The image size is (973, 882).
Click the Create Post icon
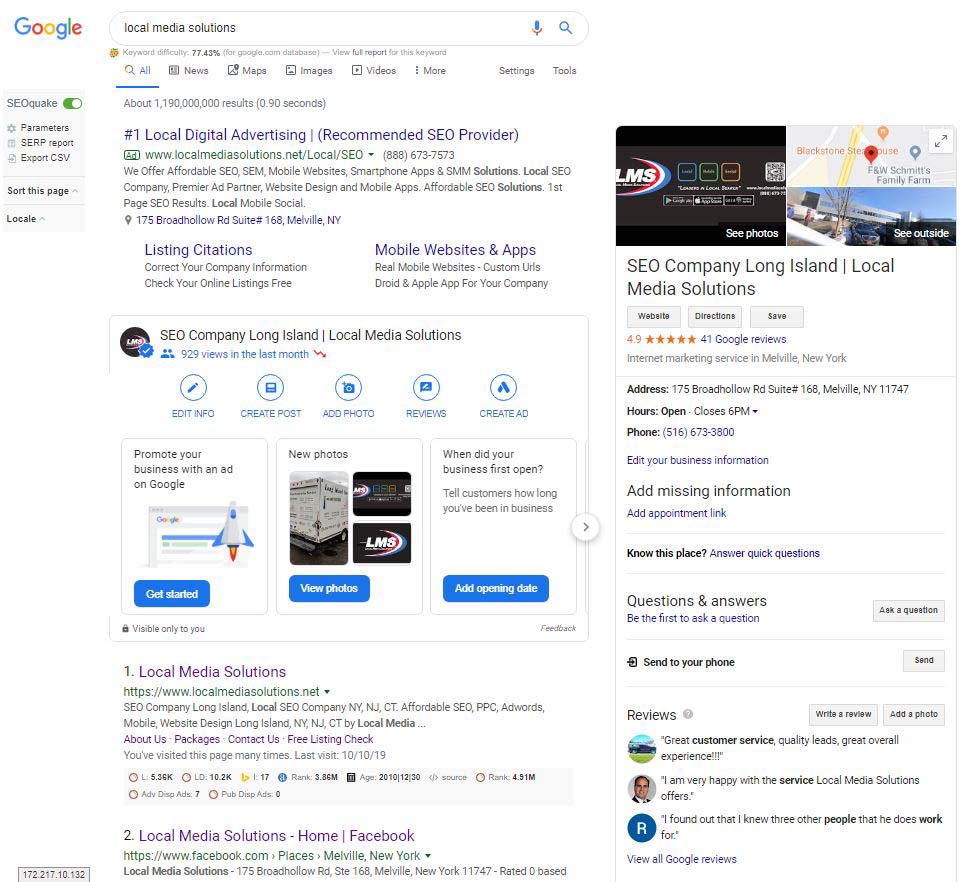[270, 388]
